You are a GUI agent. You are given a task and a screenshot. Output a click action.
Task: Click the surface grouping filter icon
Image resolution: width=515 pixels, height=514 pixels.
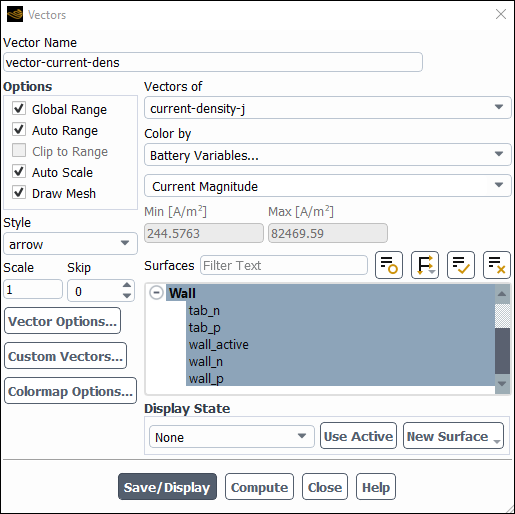click(425, 265)
